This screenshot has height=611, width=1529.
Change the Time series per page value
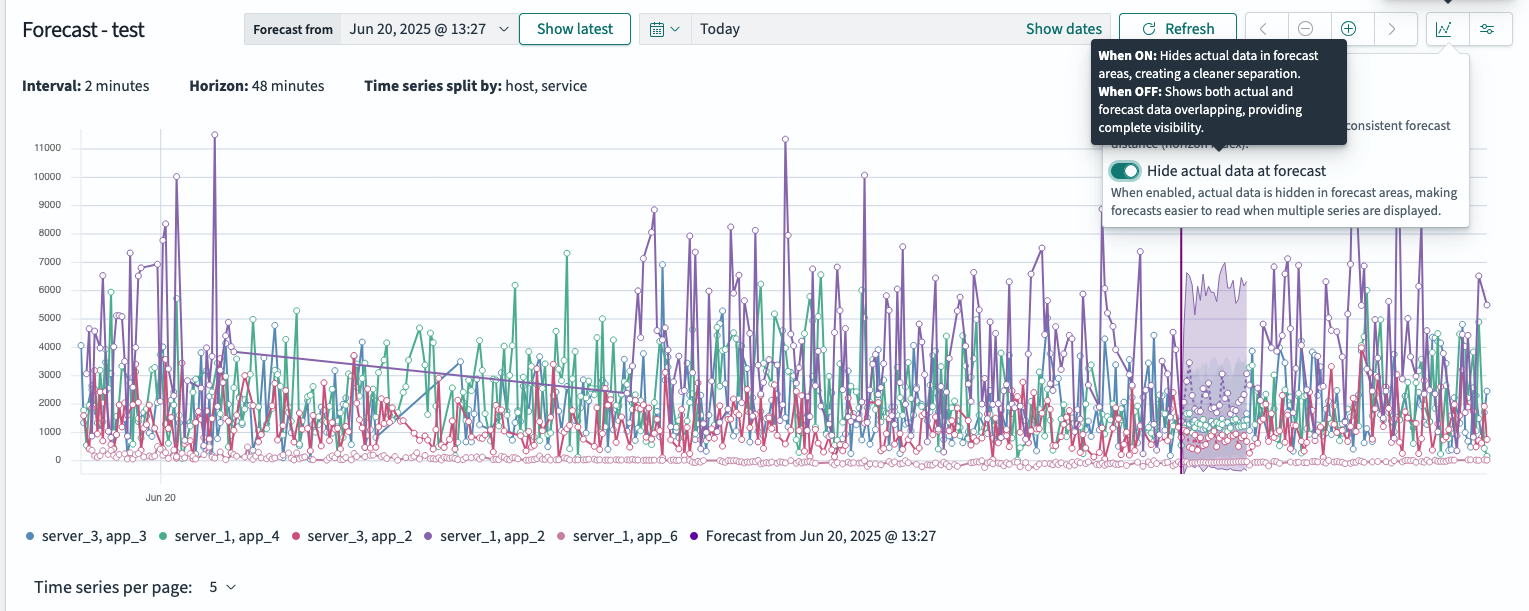click(x=223, y=587)
